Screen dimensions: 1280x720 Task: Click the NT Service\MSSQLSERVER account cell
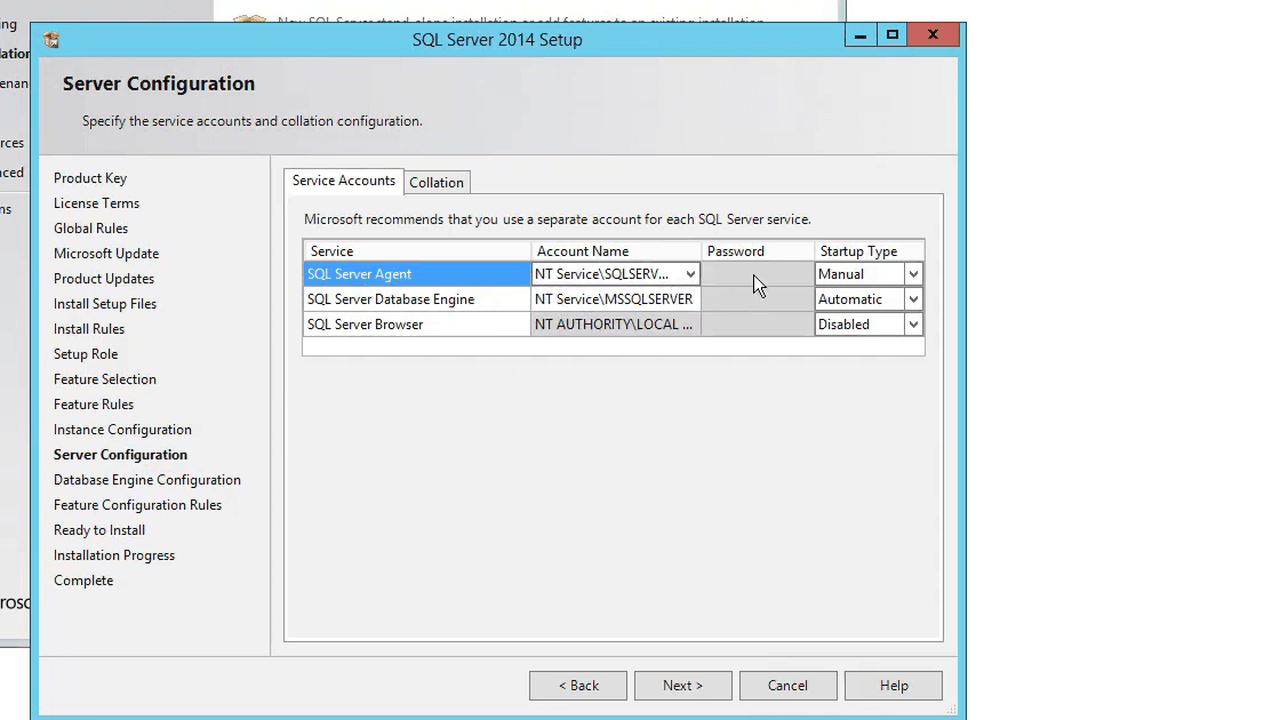click(616, 299)
